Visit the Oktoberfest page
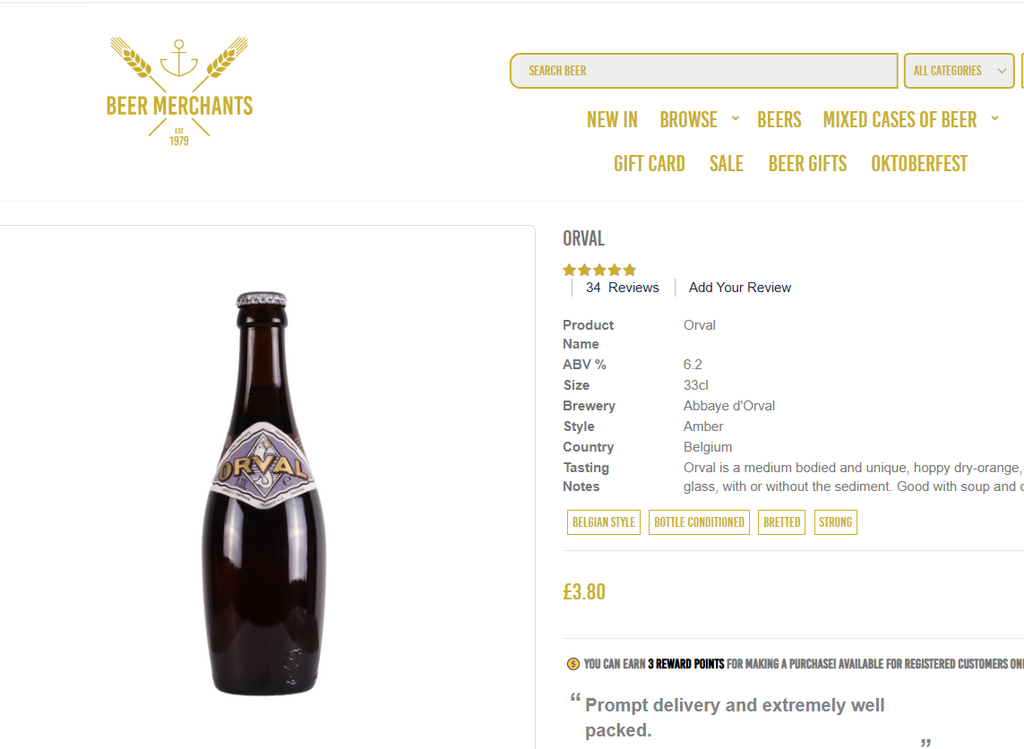The width and height of the screenshot is (1024, 749). point(919,164)
